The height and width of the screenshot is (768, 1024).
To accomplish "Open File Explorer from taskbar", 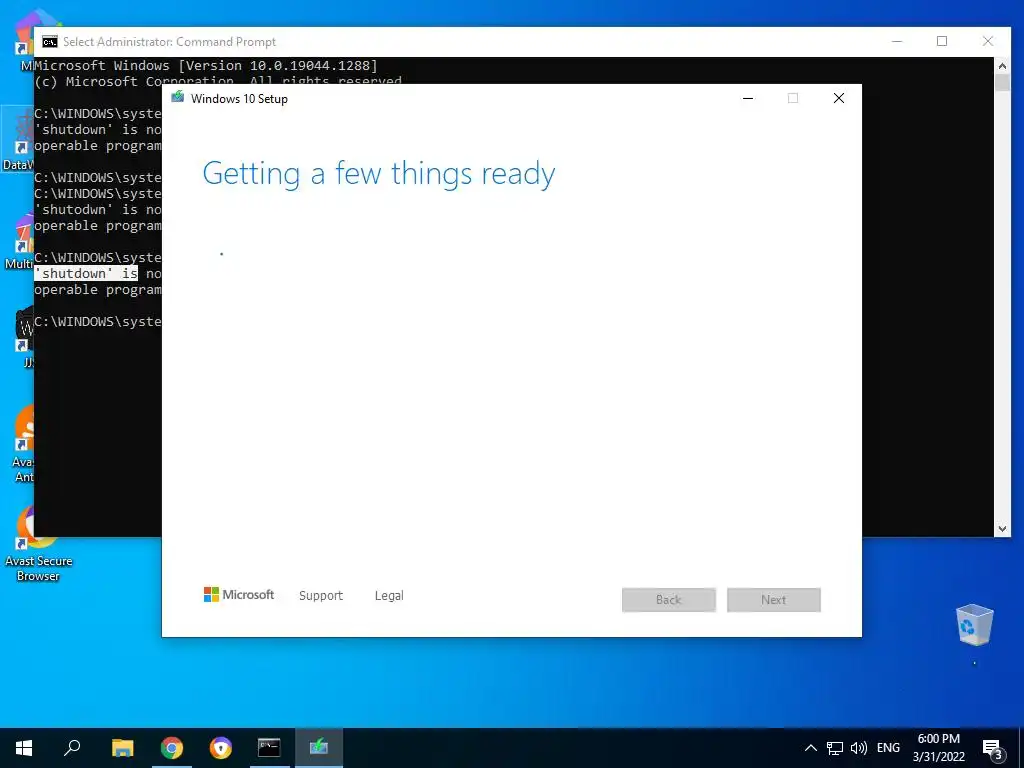I will 122,748.
